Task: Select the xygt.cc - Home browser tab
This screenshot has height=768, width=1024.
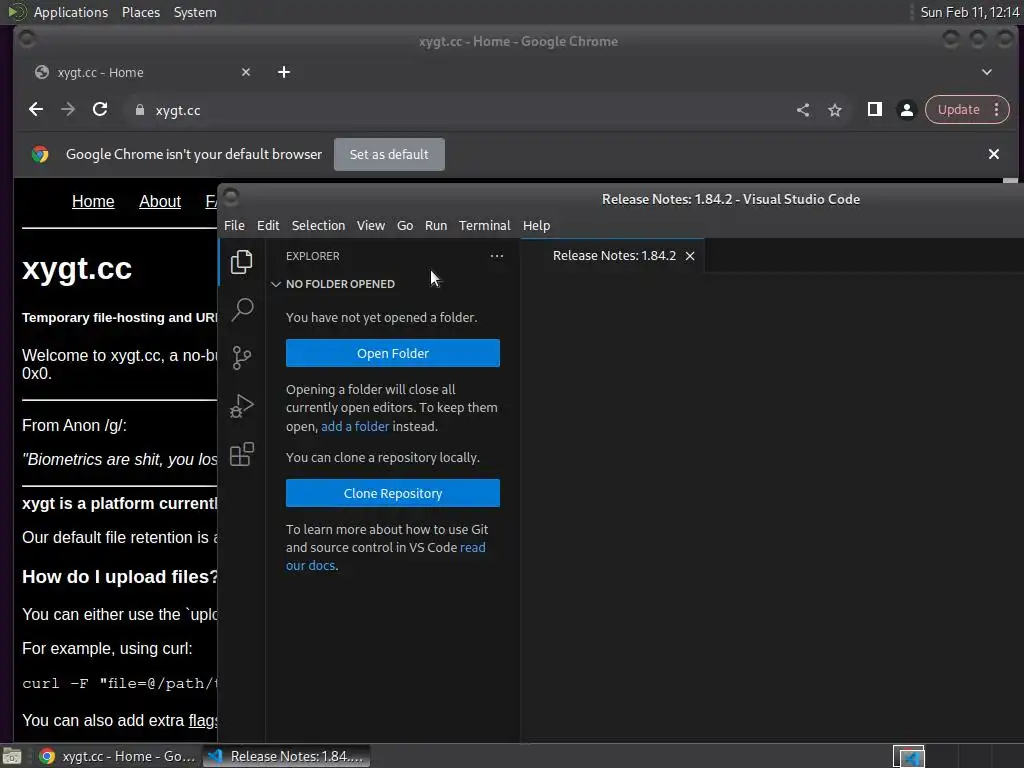Action: click(142, 72)
